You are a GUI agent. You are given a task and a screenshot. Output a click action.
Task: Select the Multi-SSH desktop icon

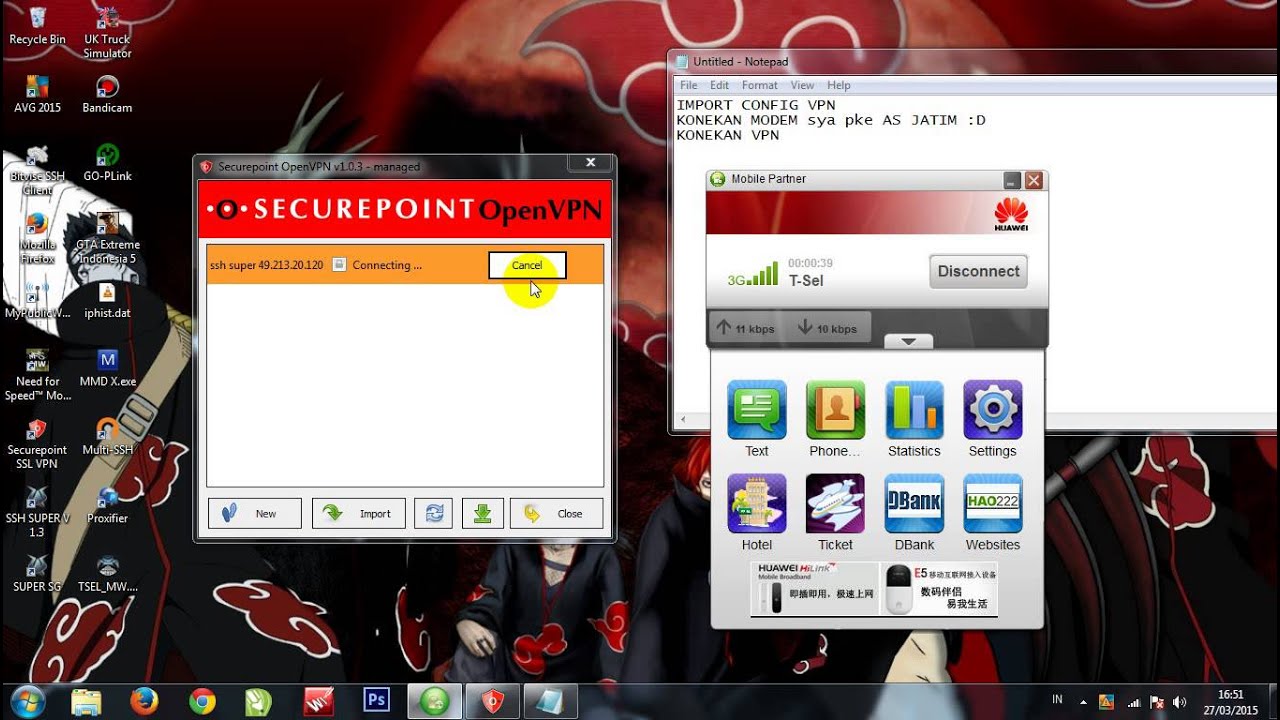[x=107, y=436]
